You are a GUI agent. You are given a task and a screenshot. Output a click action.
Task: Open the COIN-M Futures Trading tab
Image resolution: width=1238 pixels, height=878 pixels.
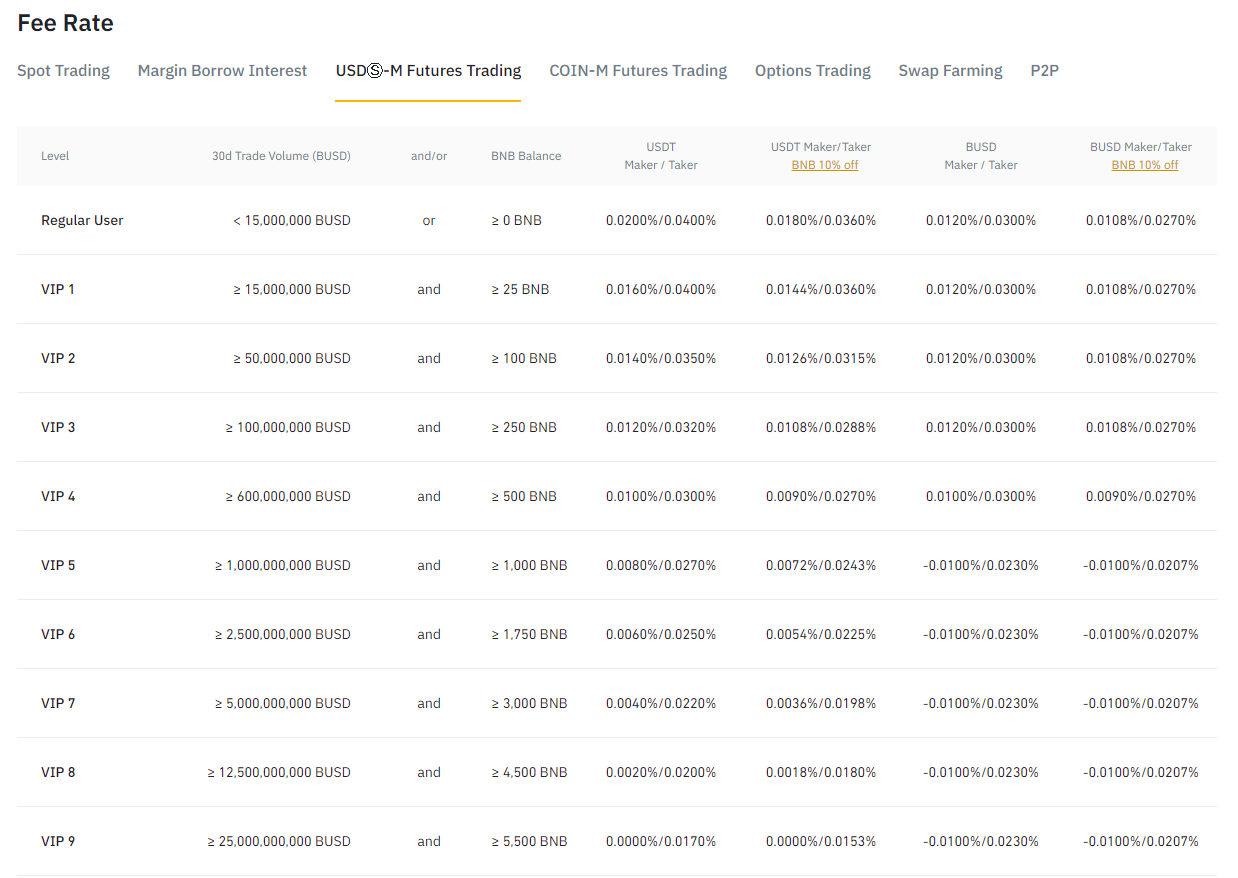coord(638,70)
